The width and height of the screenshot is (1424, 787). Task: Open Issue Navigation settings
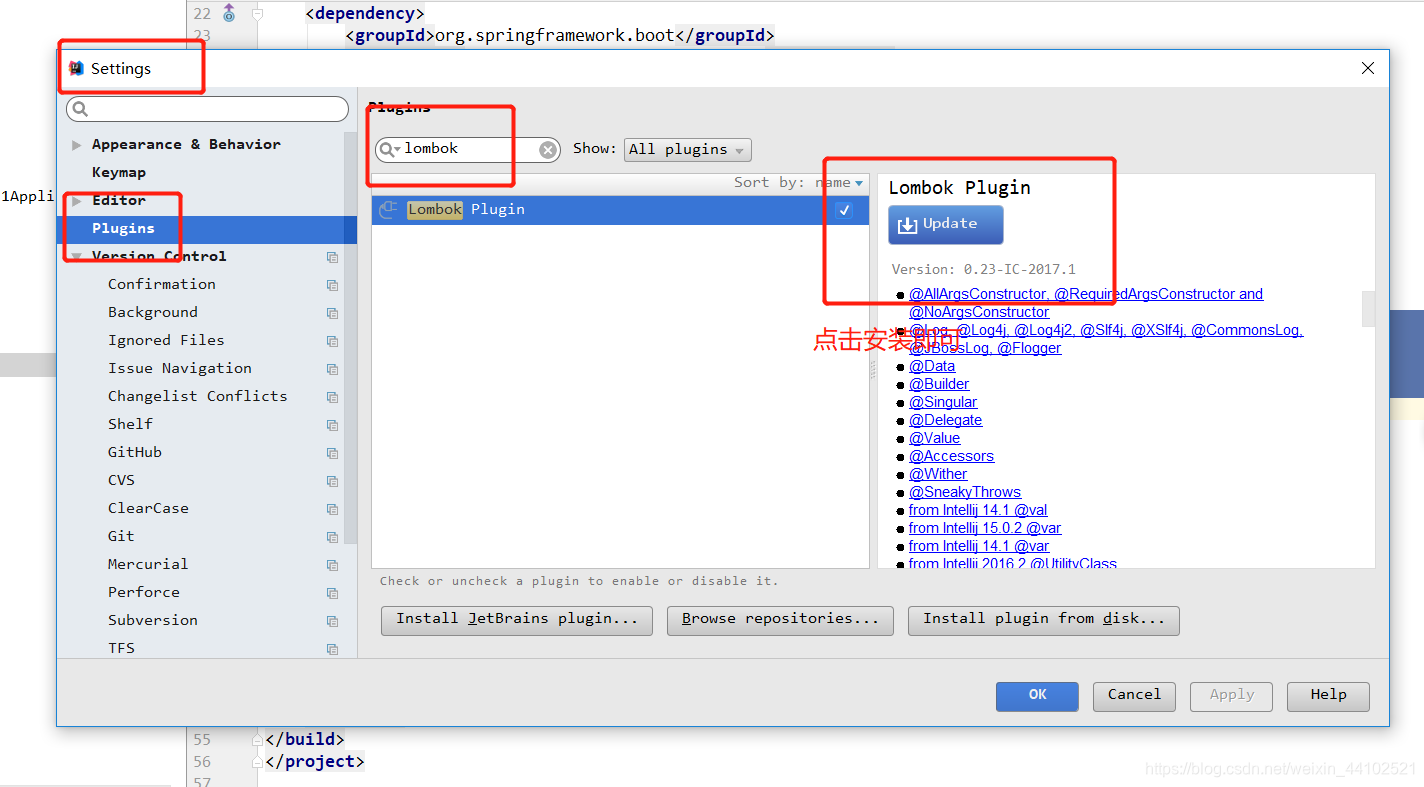click(x=180, y=369)
